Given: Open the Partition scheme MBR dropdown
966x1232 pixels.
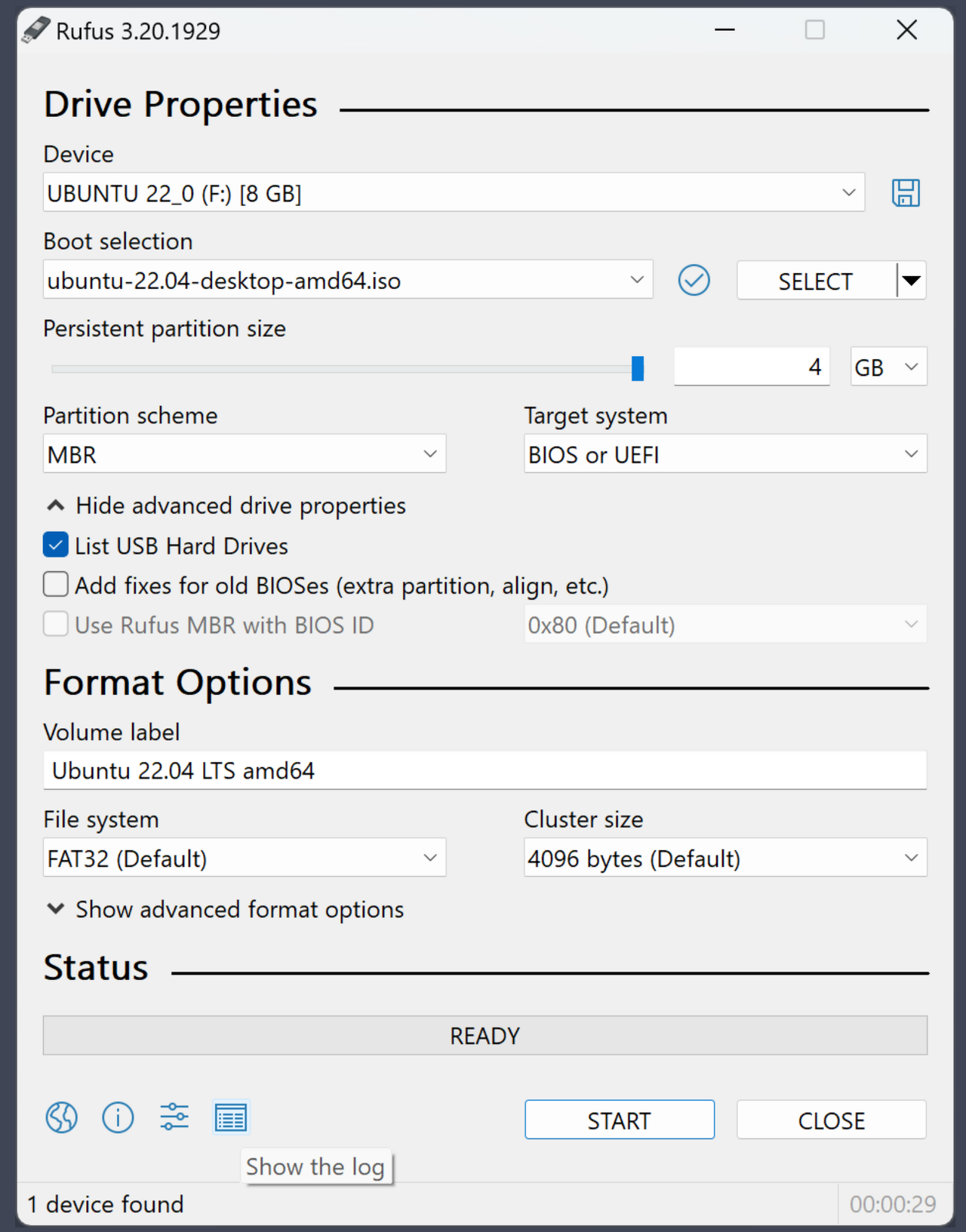Looking at the screenshot, I should [245, 454].
